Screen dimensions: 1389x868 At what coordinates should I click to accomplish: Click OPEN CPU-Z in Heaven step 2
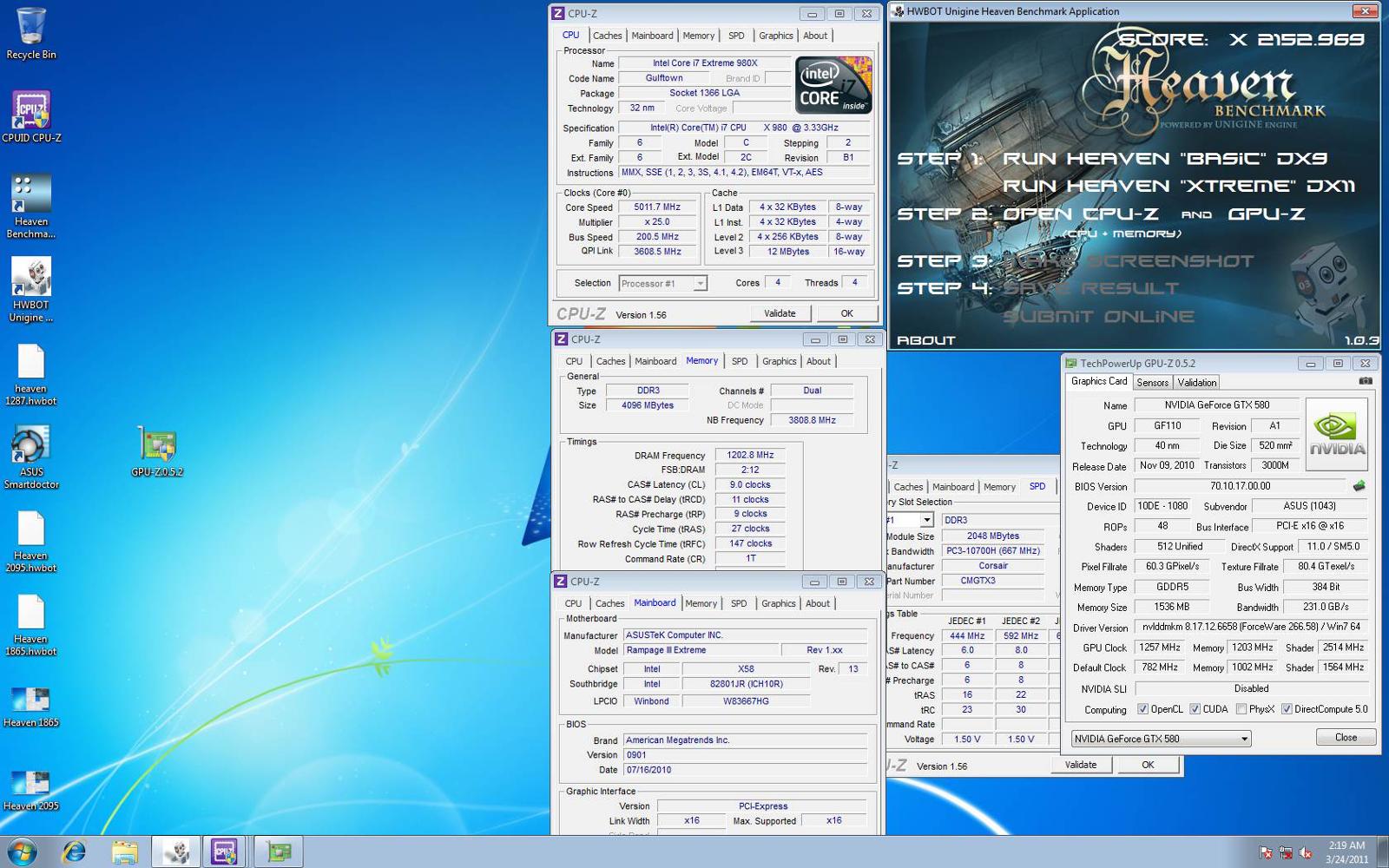(1080, 214)
